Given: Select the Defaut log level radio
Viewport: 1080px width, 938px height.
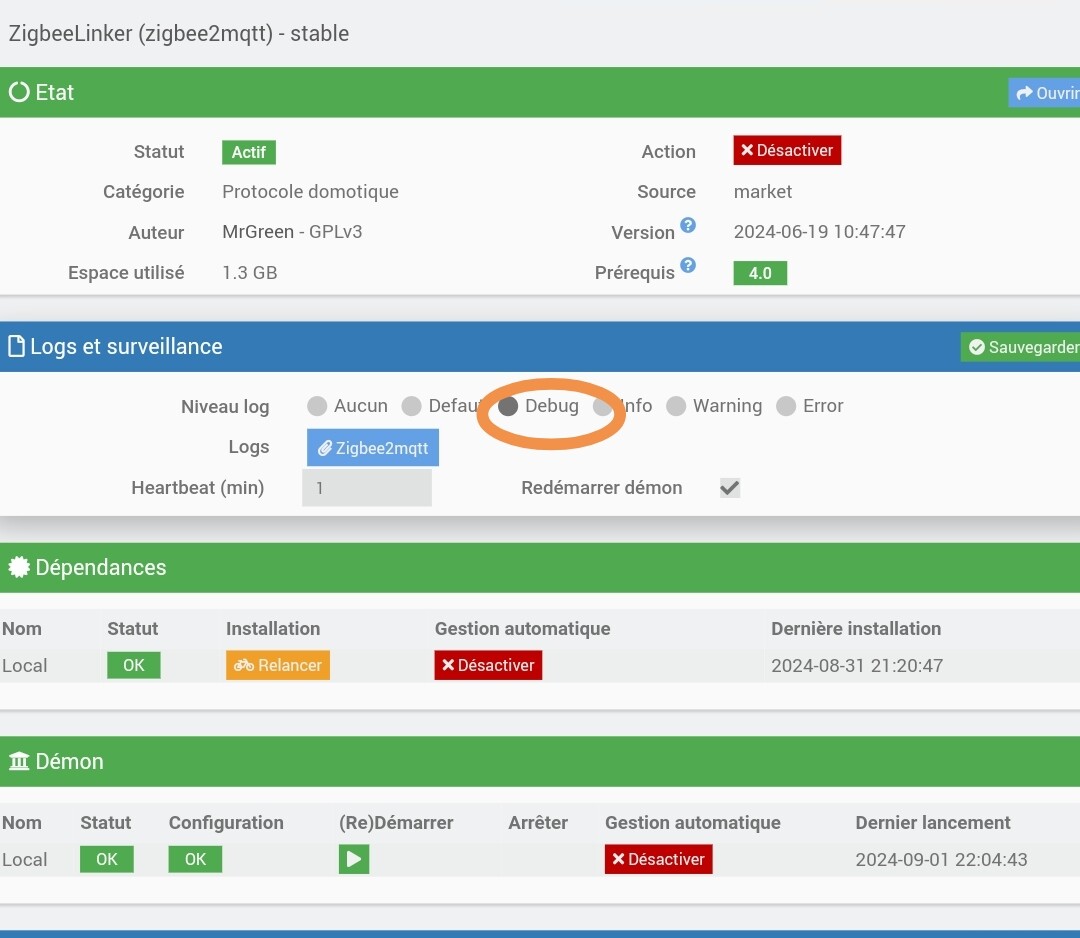Looking at the screenshot, I should tap(411, 406).
